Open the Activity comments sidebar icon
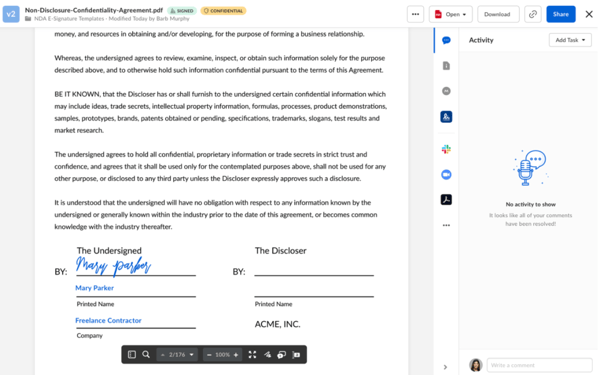This screenshot has width=600, height=375. [x=446, y=40]
